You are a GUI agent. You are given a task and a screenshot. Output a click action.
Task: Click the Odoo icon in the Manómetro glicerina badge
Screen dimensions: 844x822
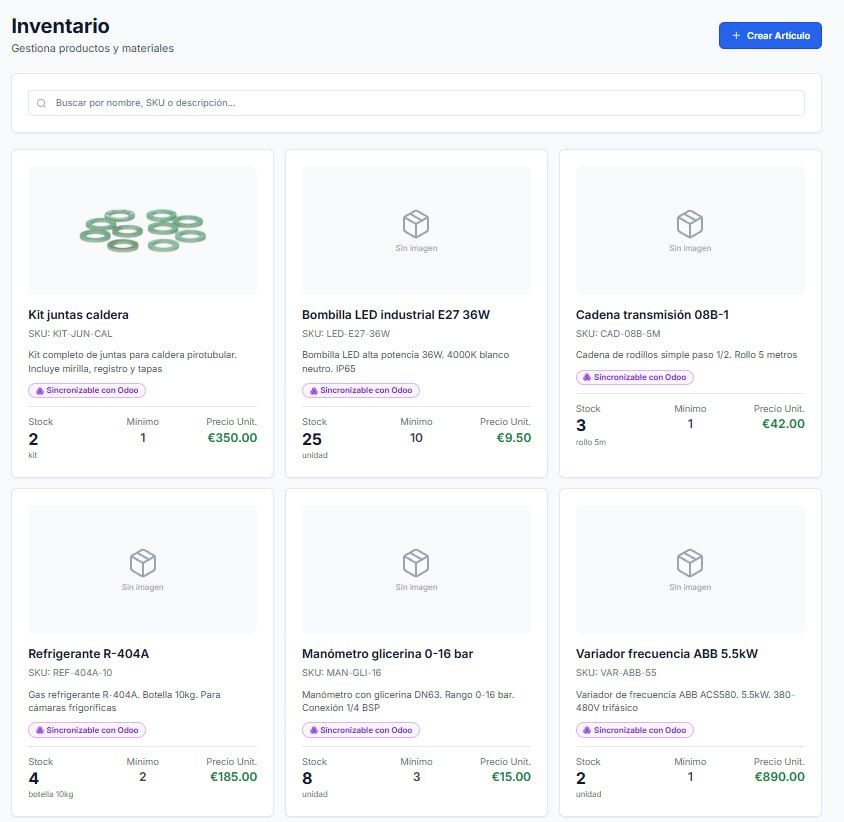pos(314,730)
